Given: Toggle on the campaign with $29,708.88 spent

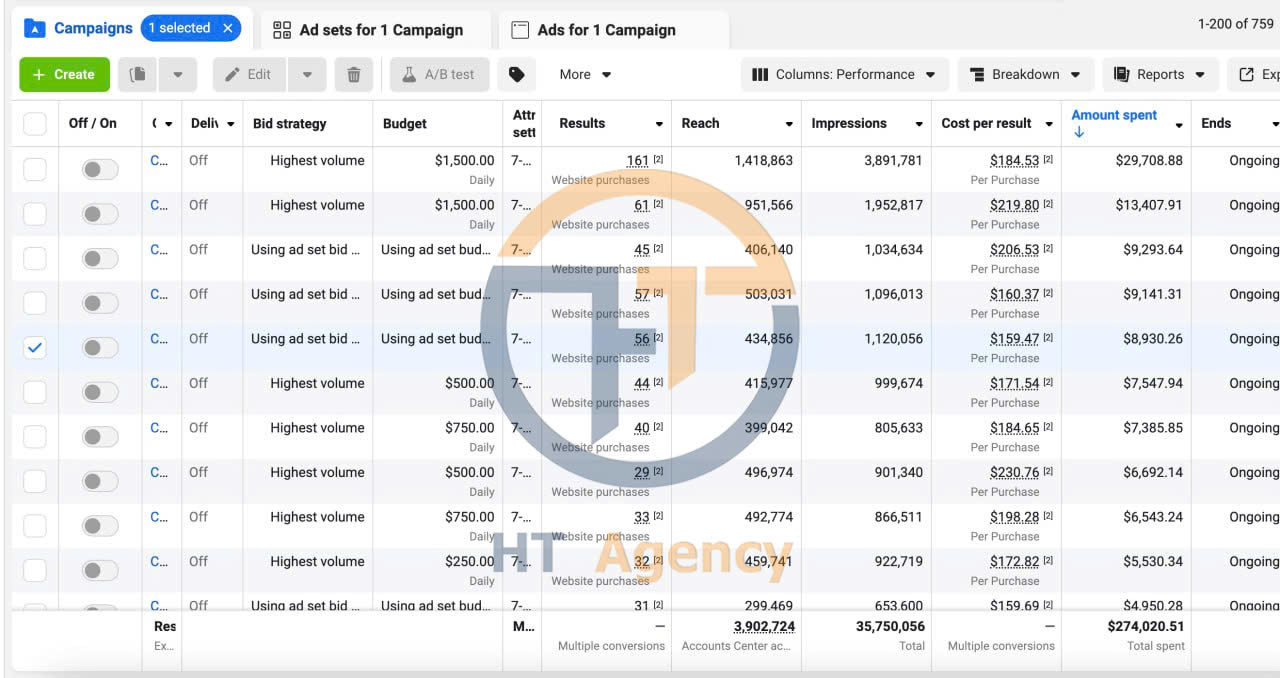Looking at the screenshot, I should [100, 169].
